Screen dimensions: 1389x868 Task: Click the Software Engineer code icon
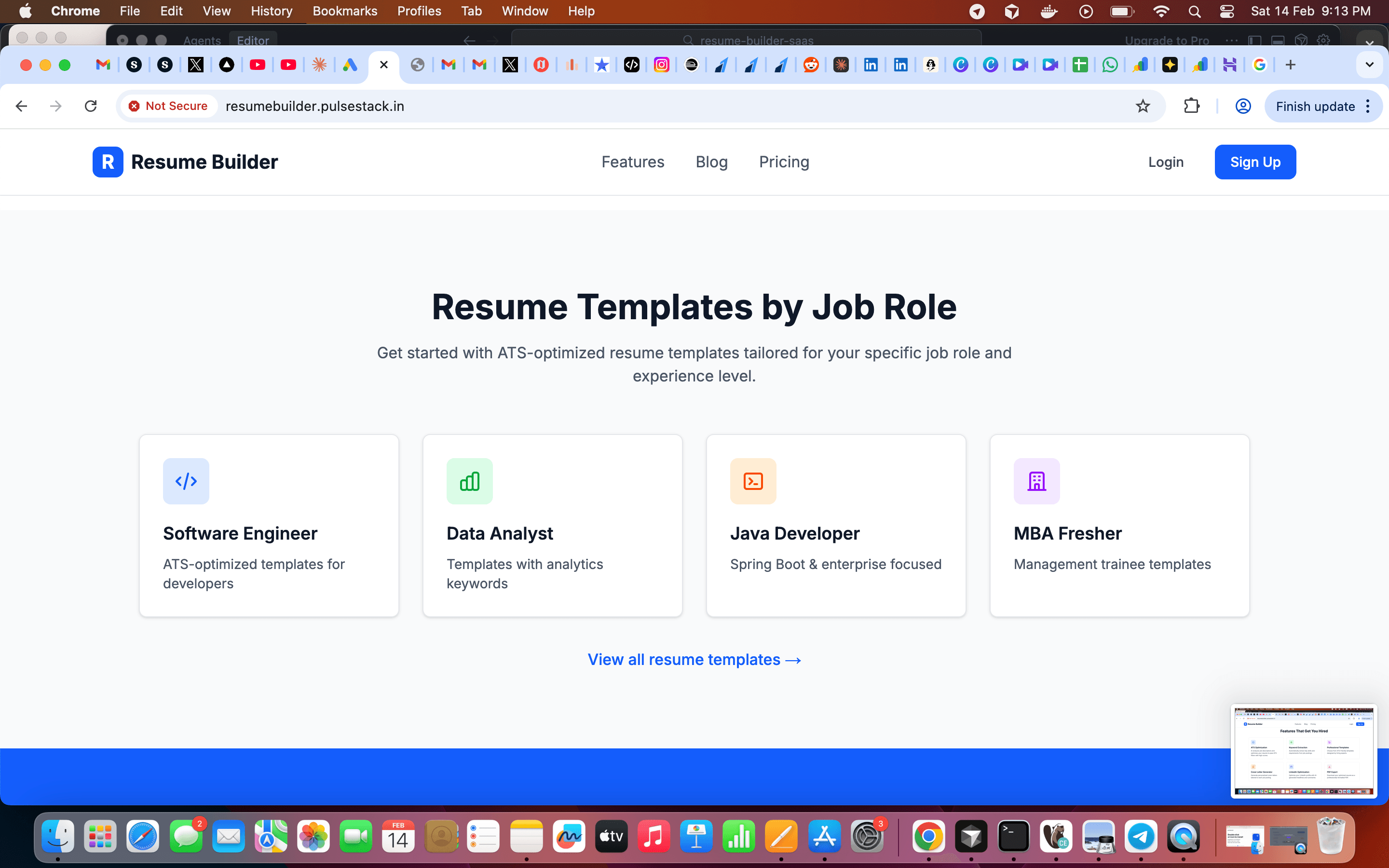pos(185,481)
